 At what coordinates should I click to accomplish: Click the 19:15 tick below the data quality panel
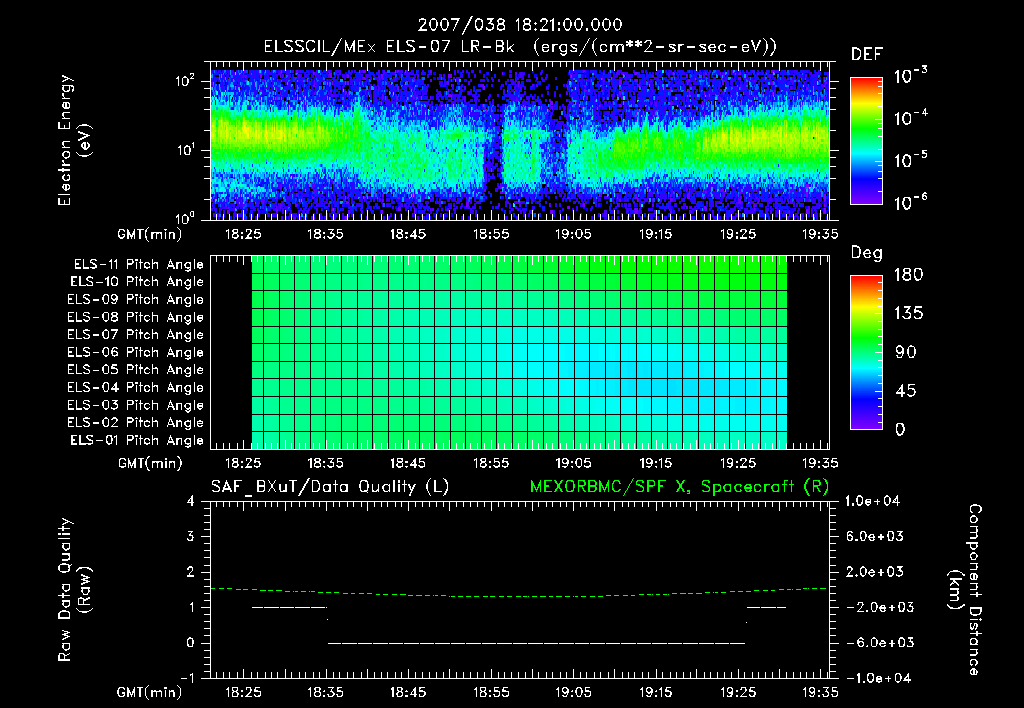tap(655, 693)
